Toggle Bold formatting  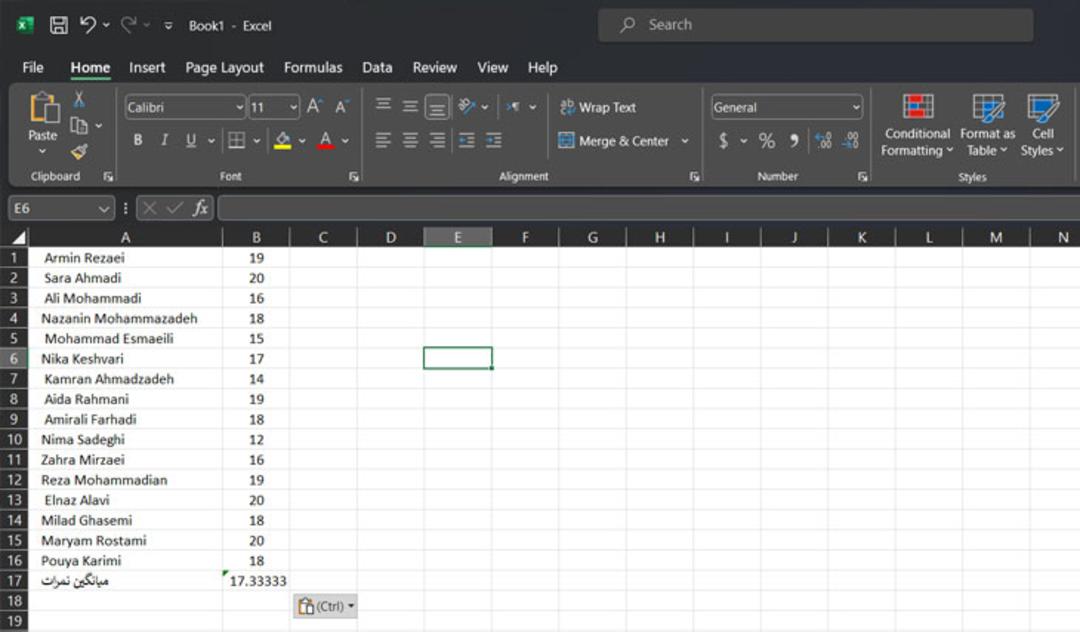(138, 140)
